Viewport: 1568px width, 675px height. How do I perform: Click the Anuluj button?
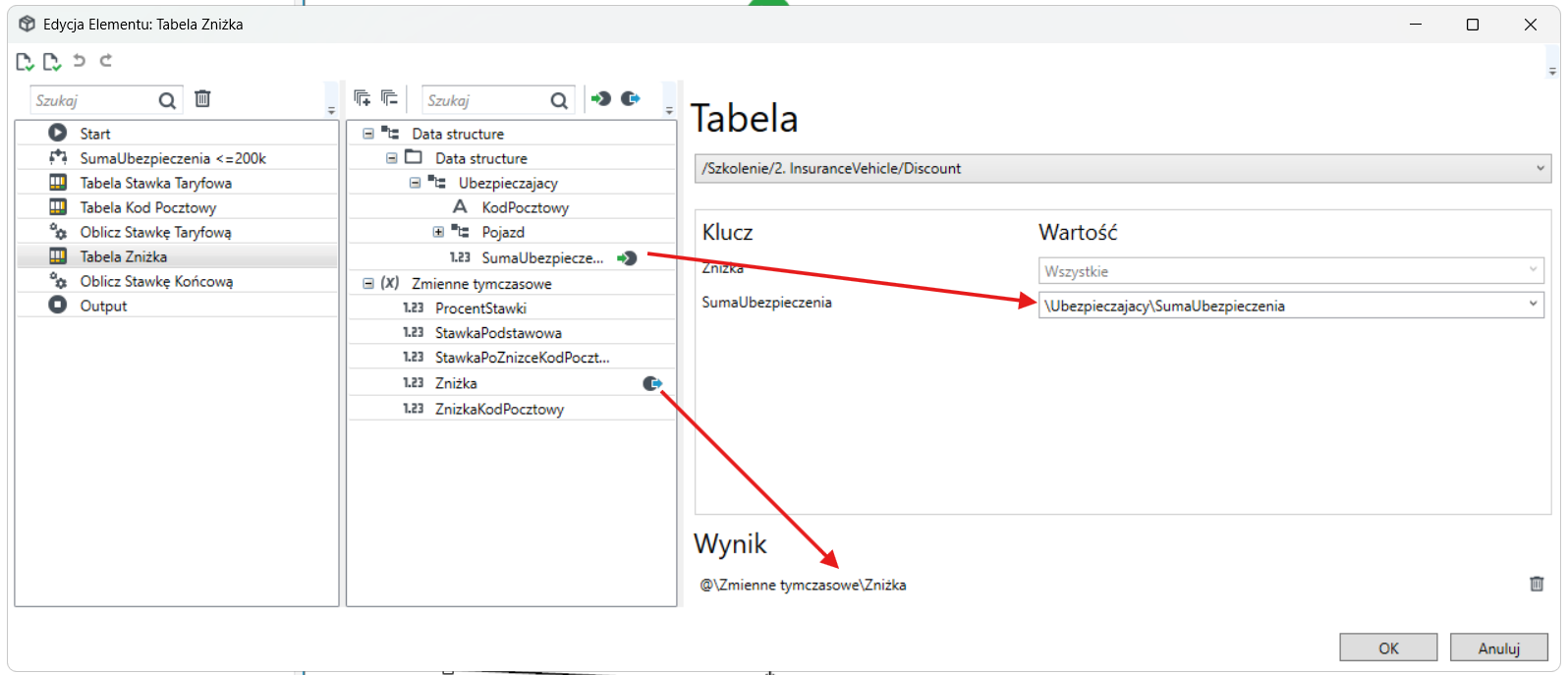(1498, 647)
